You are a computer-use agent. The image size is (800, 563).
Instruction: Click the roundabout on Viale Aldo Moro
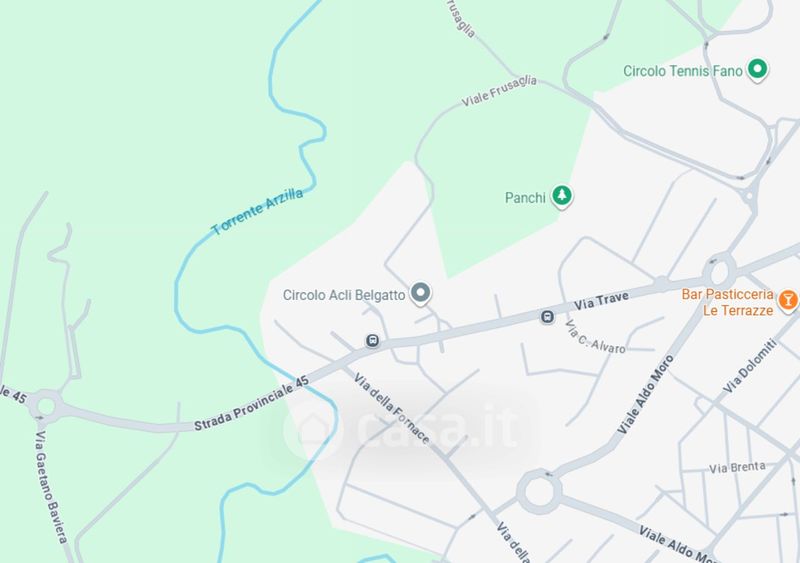(x=539, y=492)
